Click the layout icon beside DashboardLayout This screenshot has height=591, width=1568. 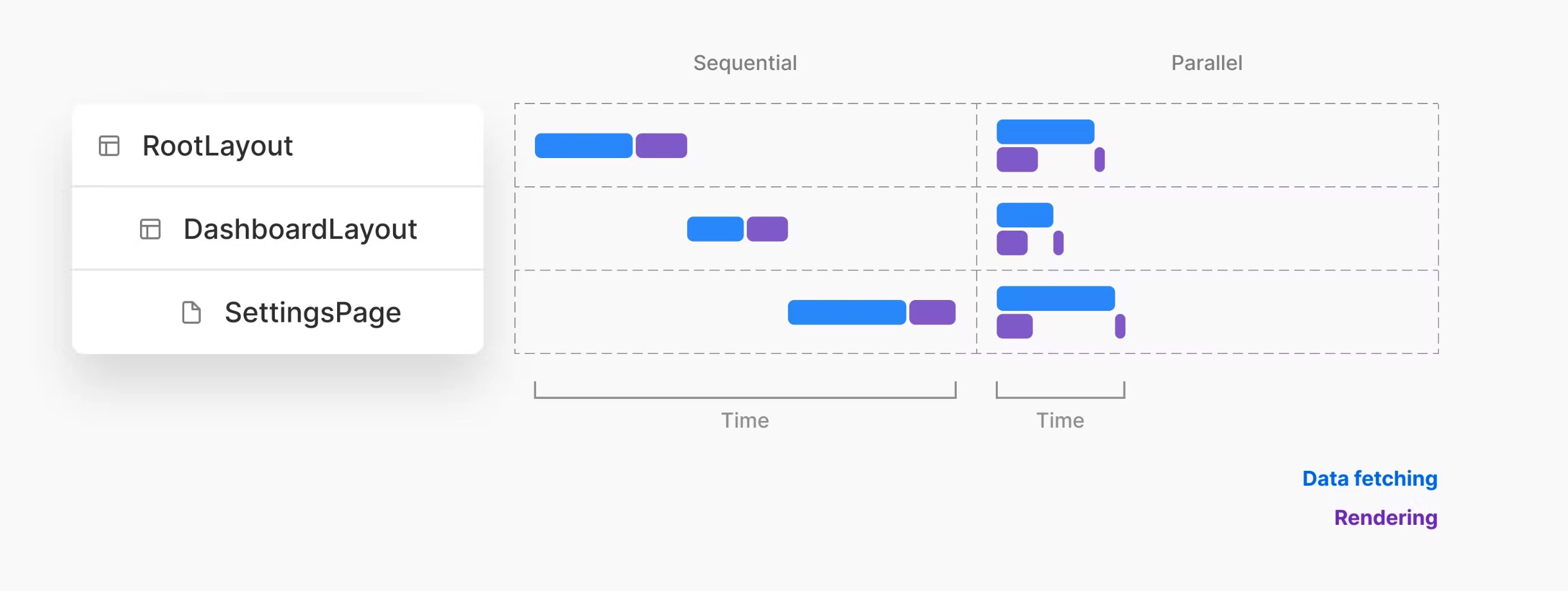pyautogui.click(x=150, y=229)
